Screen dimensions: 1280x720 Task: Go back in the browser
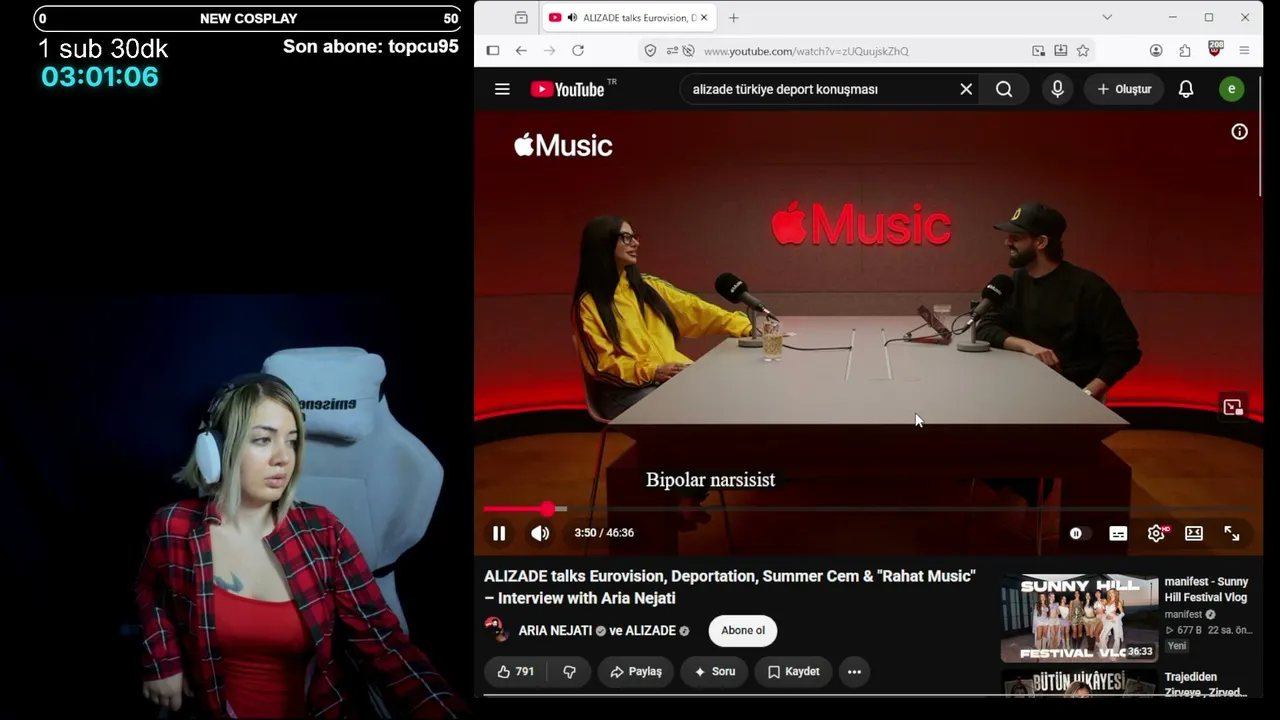tap(521, 51)
